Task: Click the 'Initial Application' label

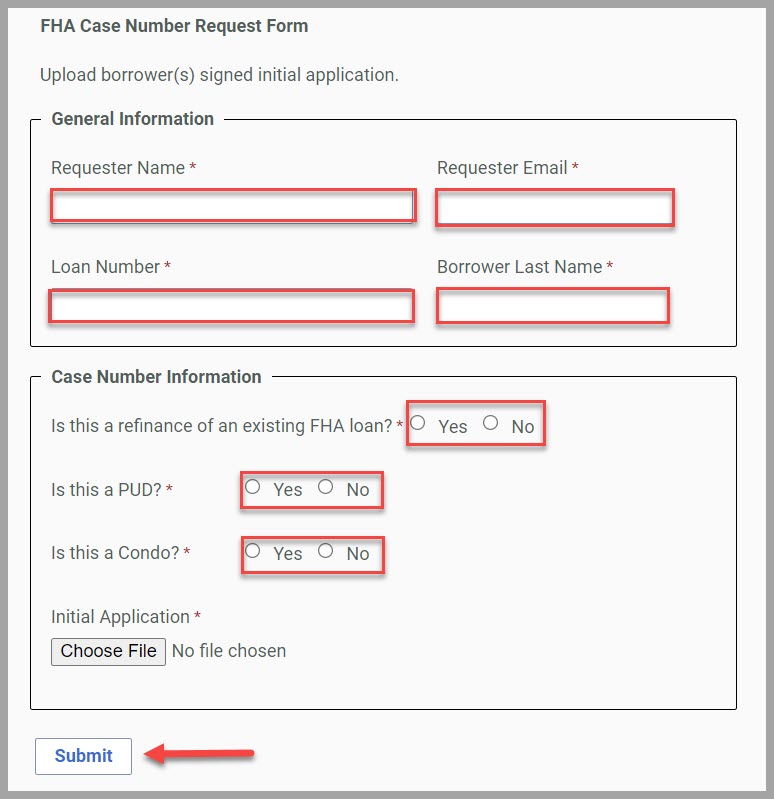Action: [120, 617]
